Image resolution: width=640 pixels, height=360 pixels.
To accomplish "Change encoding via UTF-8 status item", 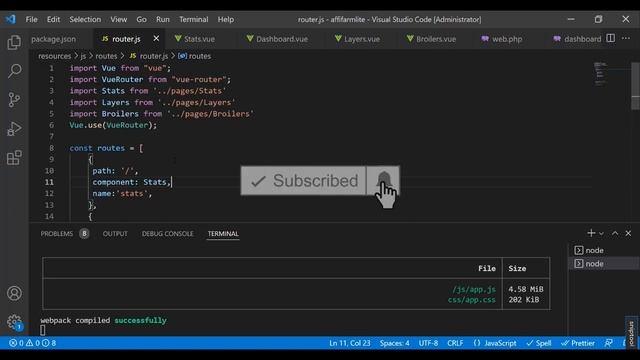I will pos(428,343).
